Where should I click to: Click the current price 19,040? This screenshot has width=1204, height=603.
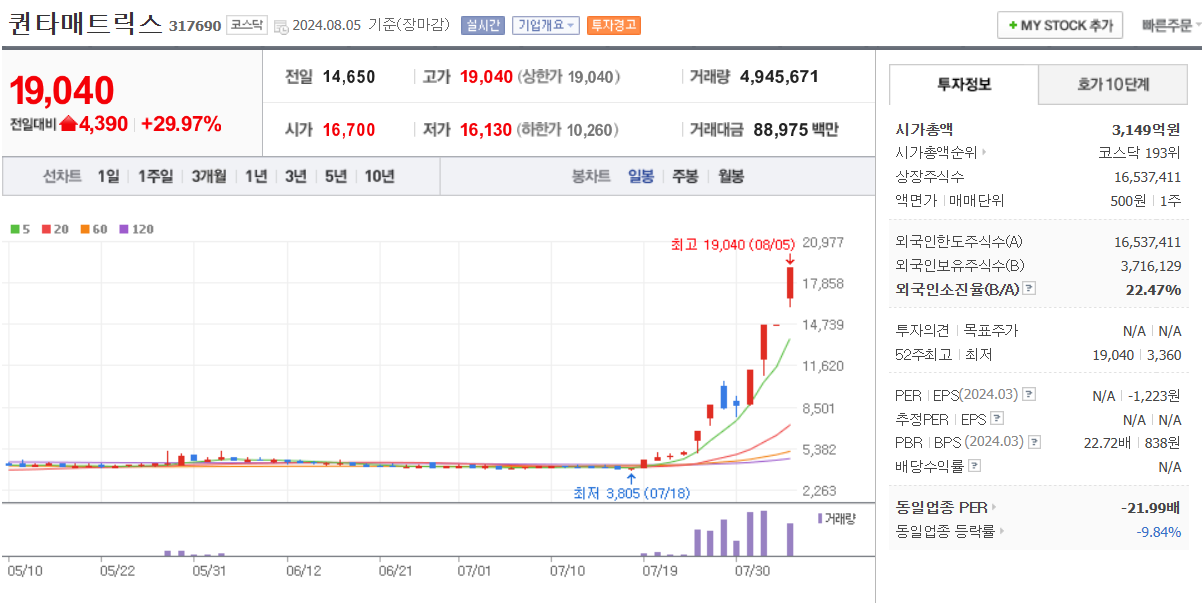coord(62,91)
